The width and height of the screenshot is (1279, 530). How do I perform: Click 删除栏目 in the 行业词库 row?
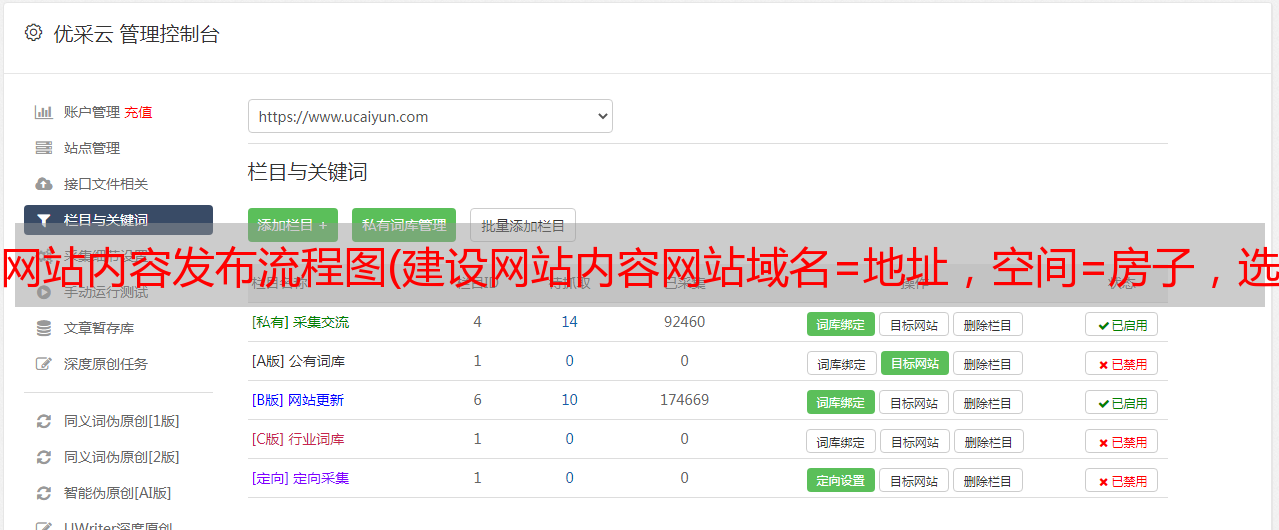pyautogui.click(x=987, y=441)
